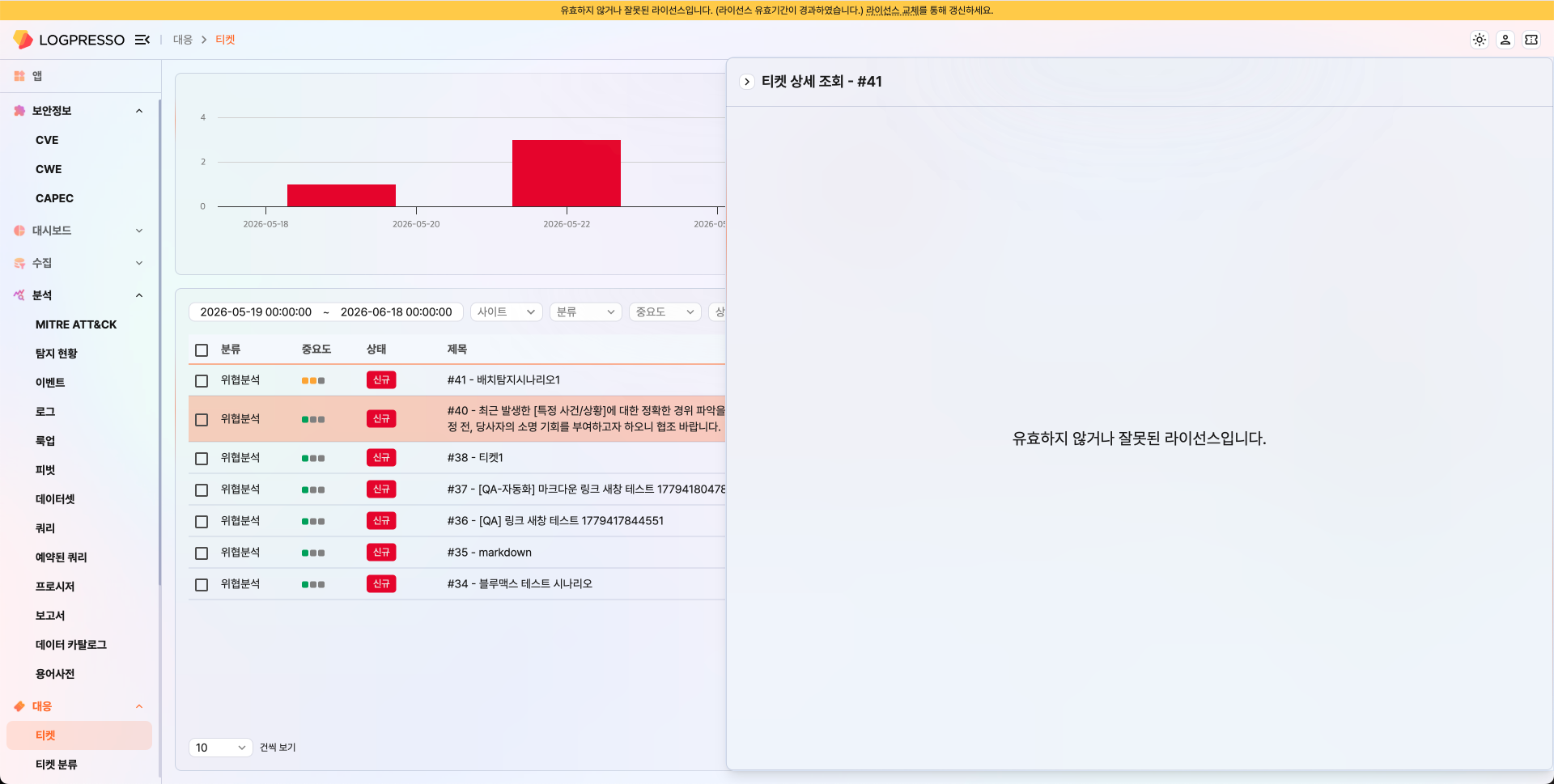Screen dimensions: 1554x784
Task: Click the 분석 section icon
Action: [19, 295]
